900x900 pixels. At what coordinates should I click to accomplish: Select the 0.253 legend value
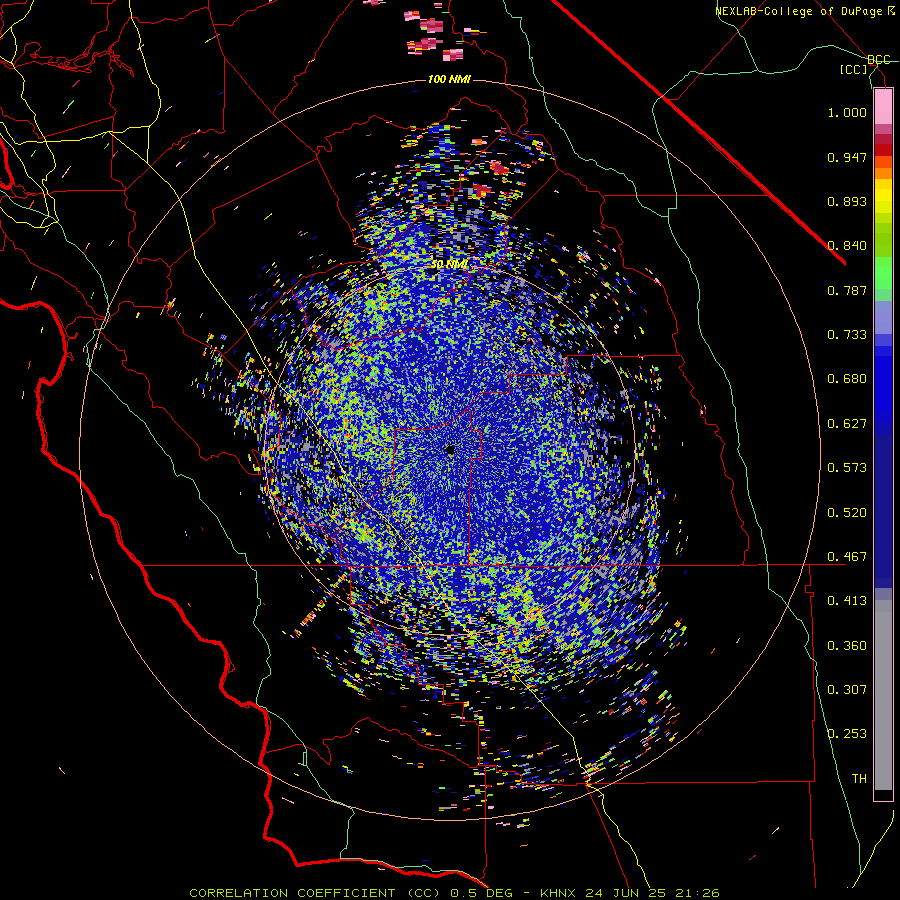tap(847, 734)
